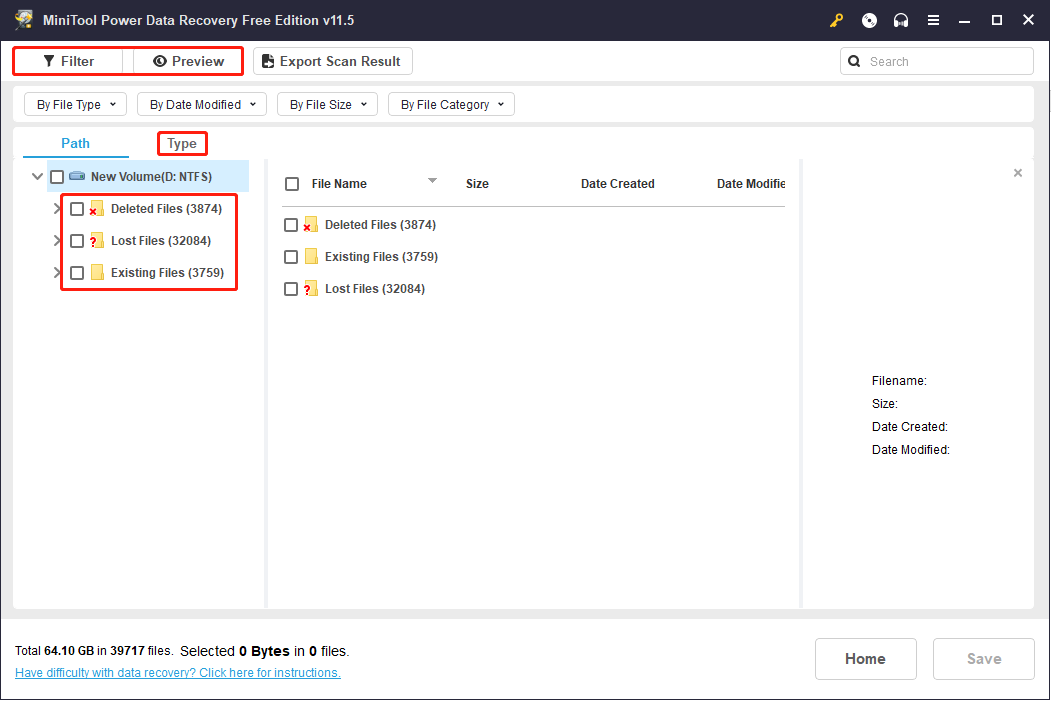Select New Volume(D: NTFS) tree item
The image size is (1051, 701).
pyautogui.click(x=151, y=176)
